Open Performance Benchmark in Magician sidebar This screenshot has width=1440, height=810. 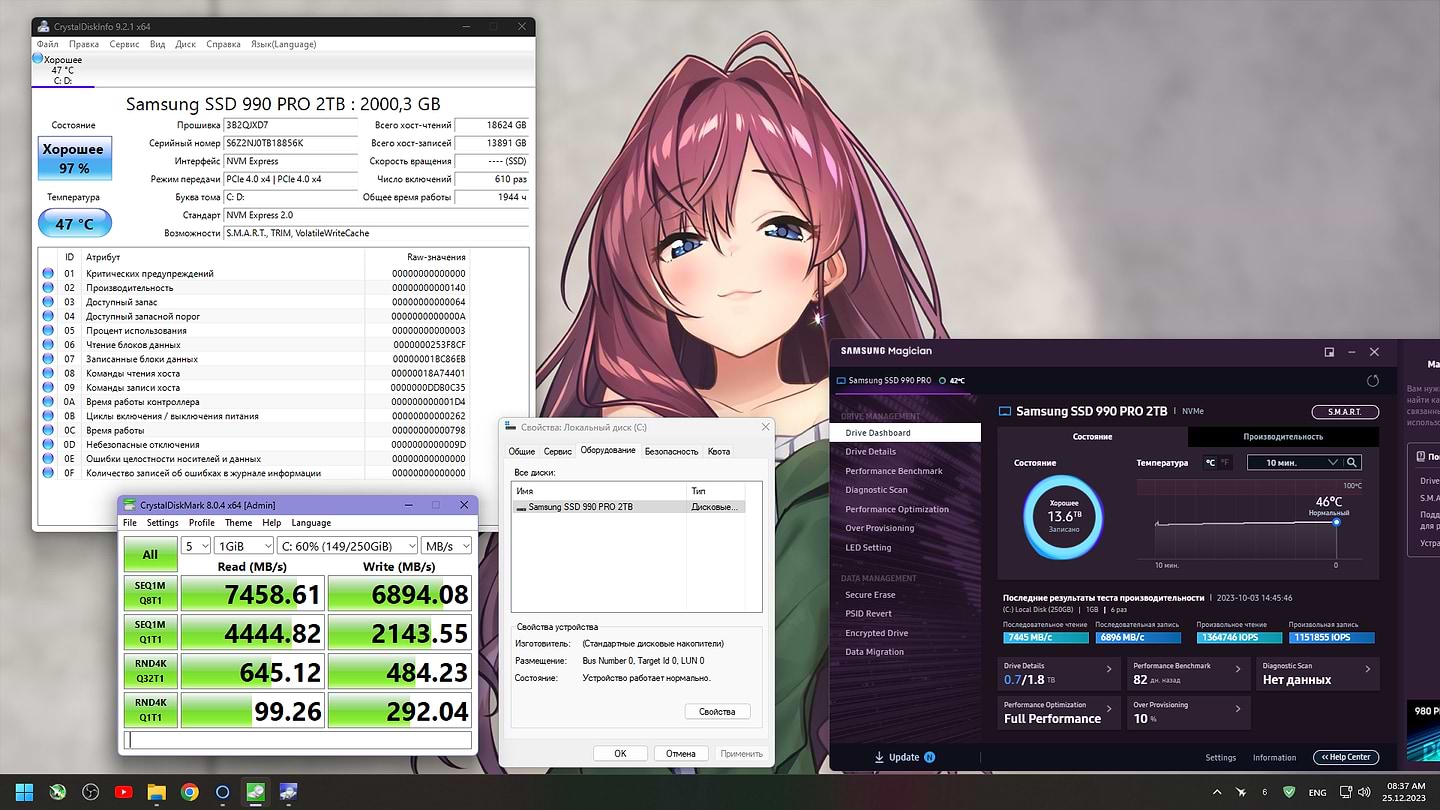(894, 471)
